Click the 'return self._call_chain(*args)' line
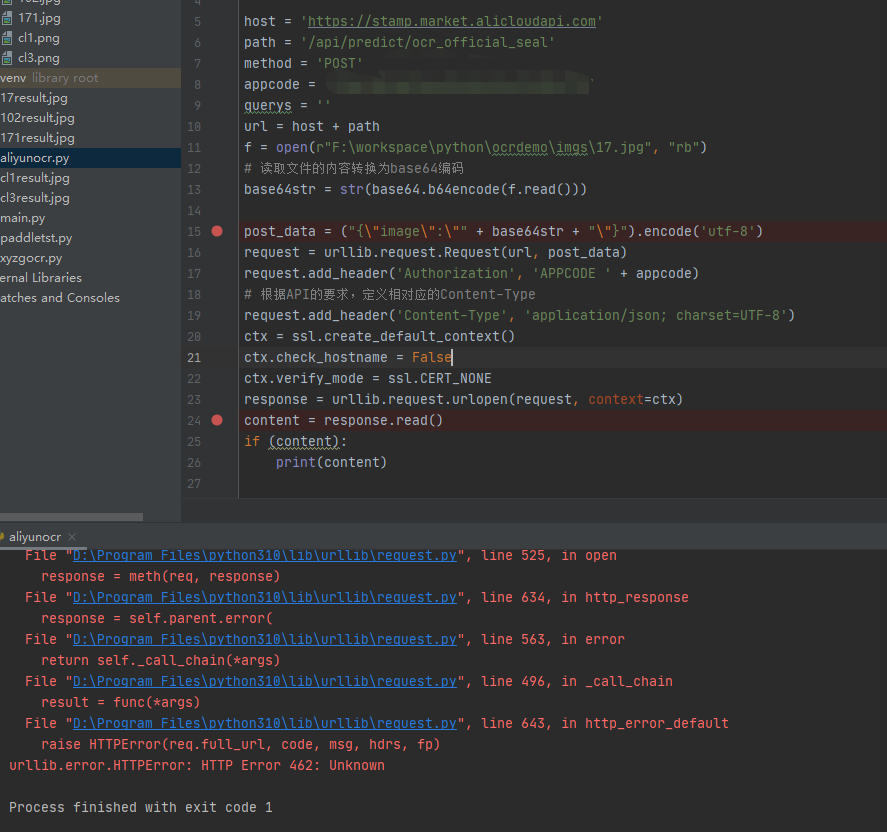The image size is (887, 832). tap(161, 660)
